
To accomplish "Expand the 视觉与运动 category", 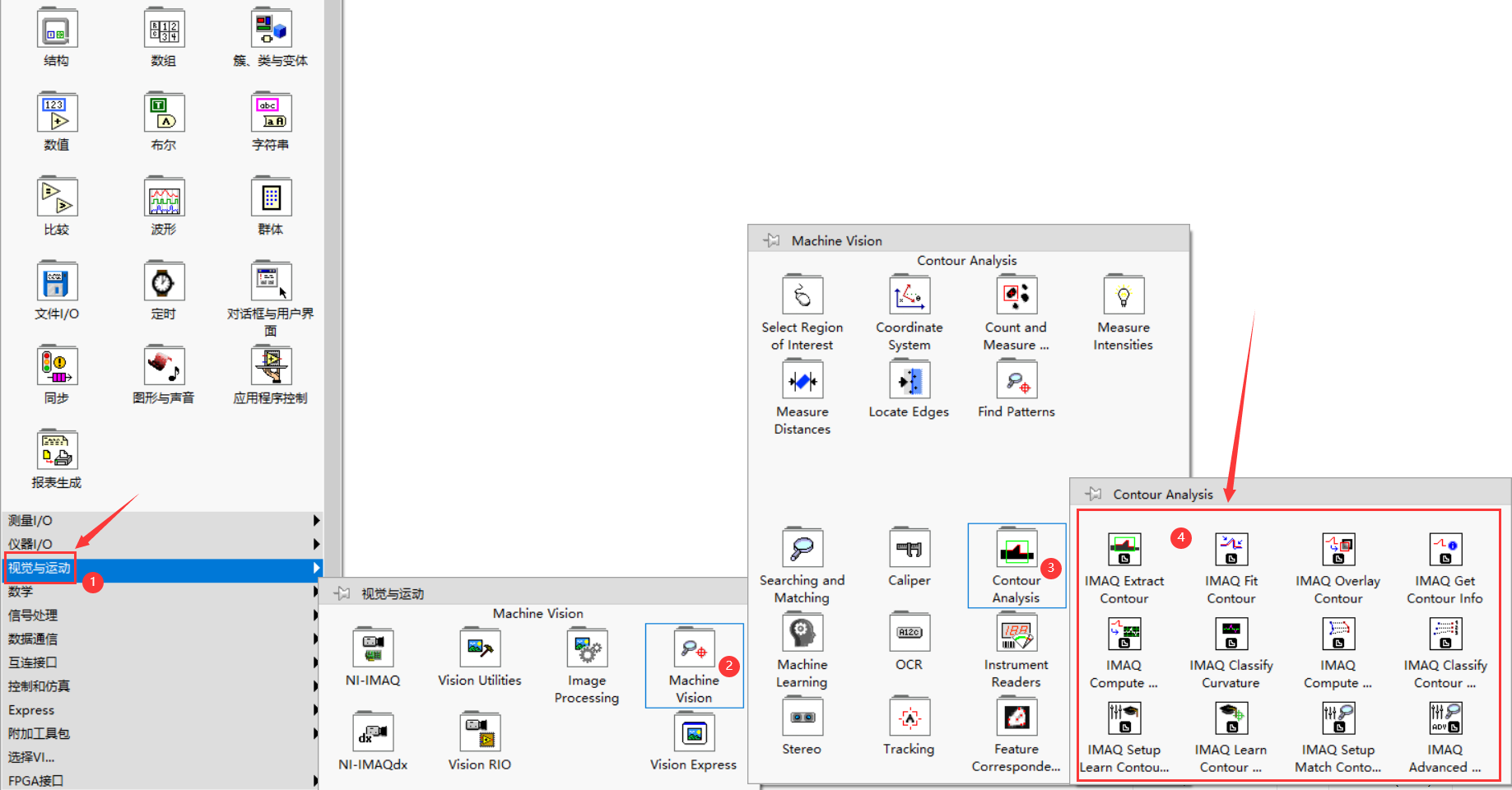I will coord(161,568).
